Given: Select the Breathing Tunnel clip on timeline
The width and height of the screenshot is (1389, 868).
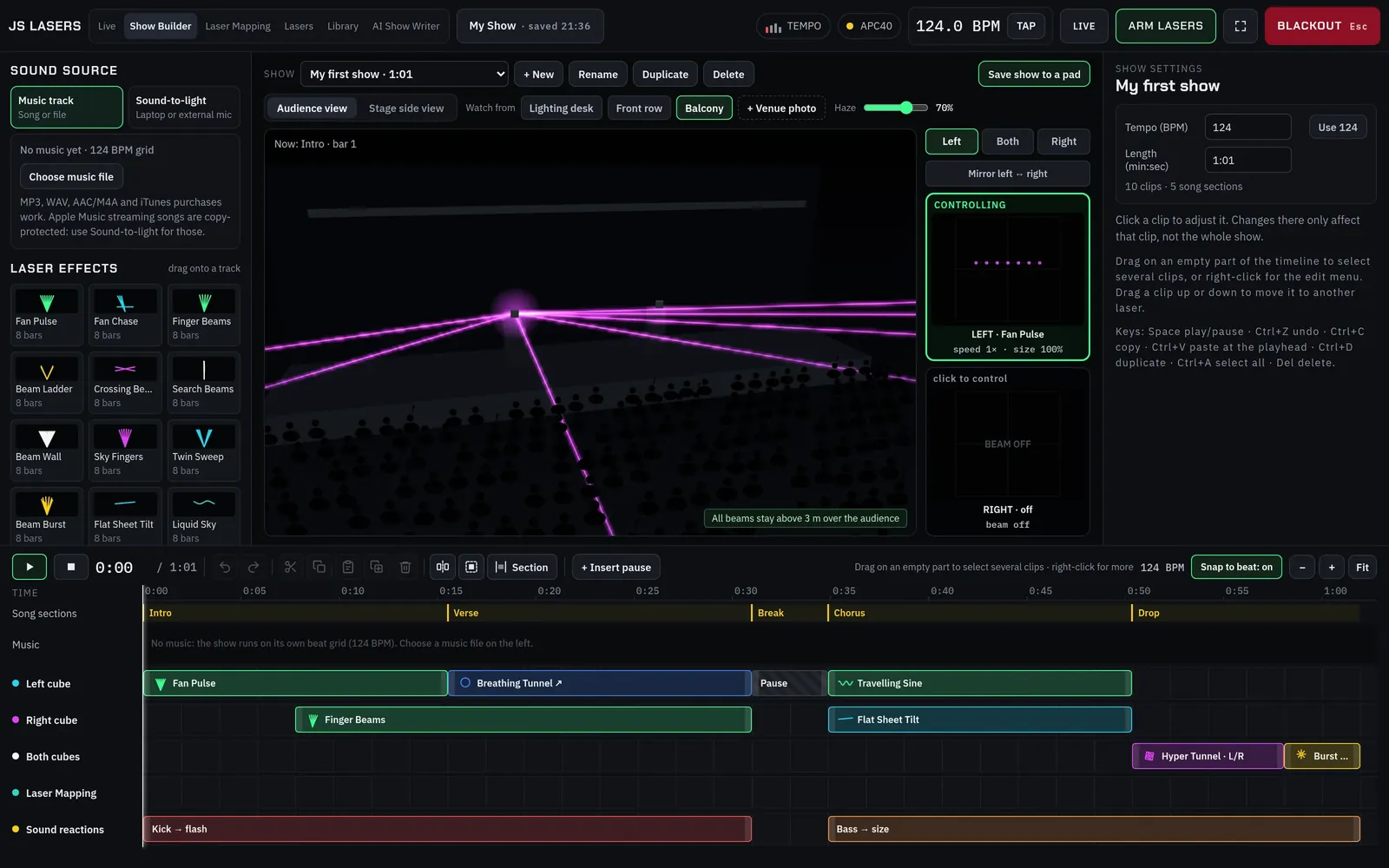Looking at the screenshot, I should tap(600, 683).
